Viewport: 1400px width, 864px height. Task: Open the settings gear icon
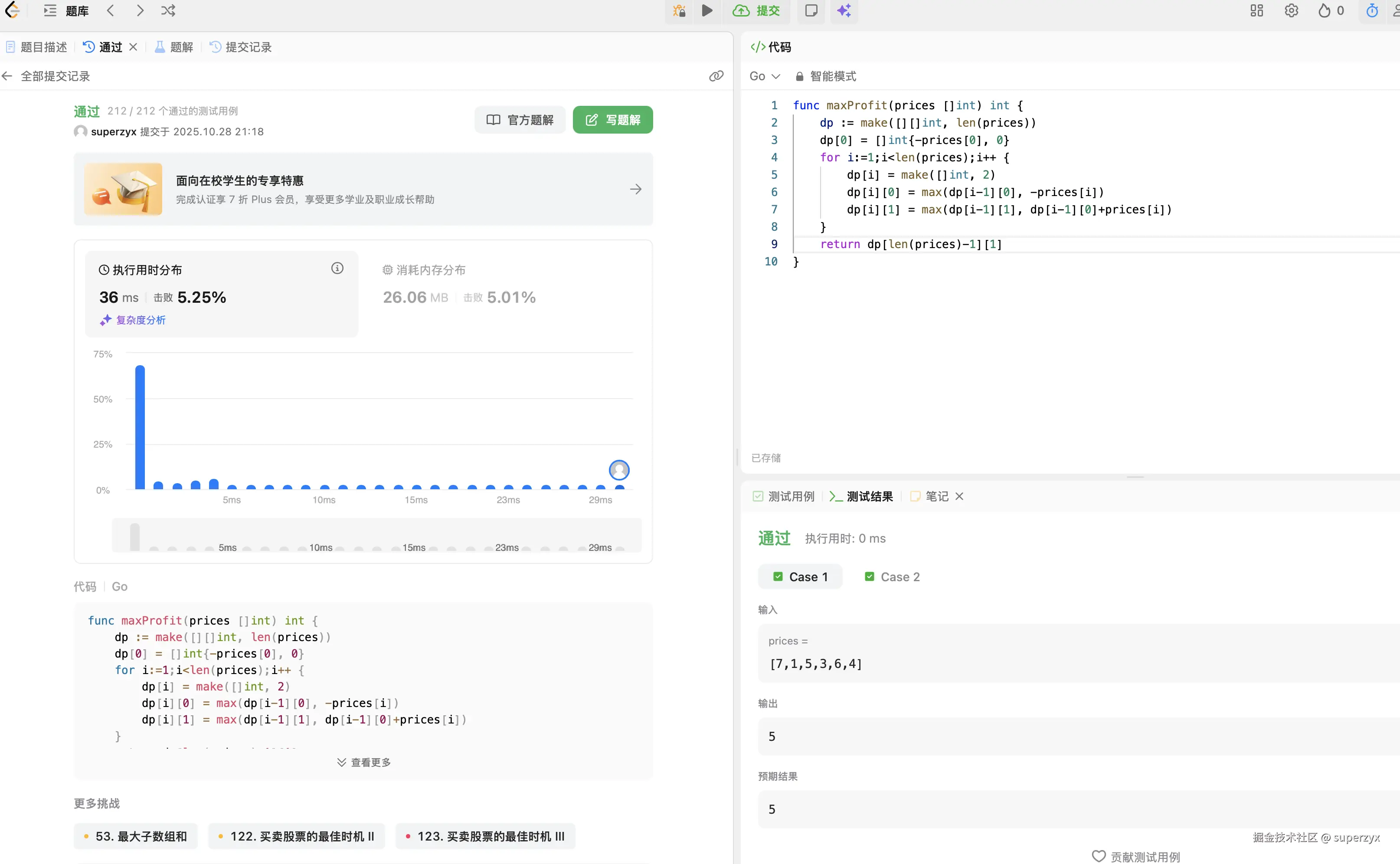pyautogui.click(x=1291, y=11)
